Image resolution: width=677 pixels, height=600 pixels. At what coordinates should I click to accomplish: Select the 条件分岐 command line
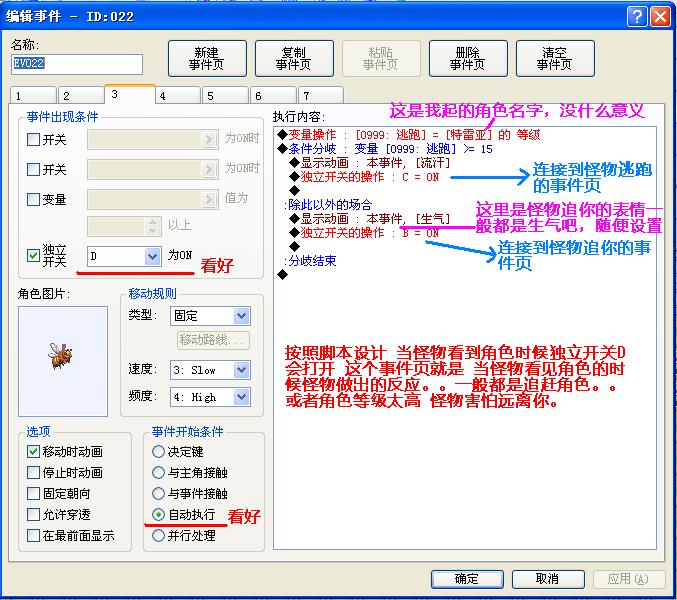384,149
